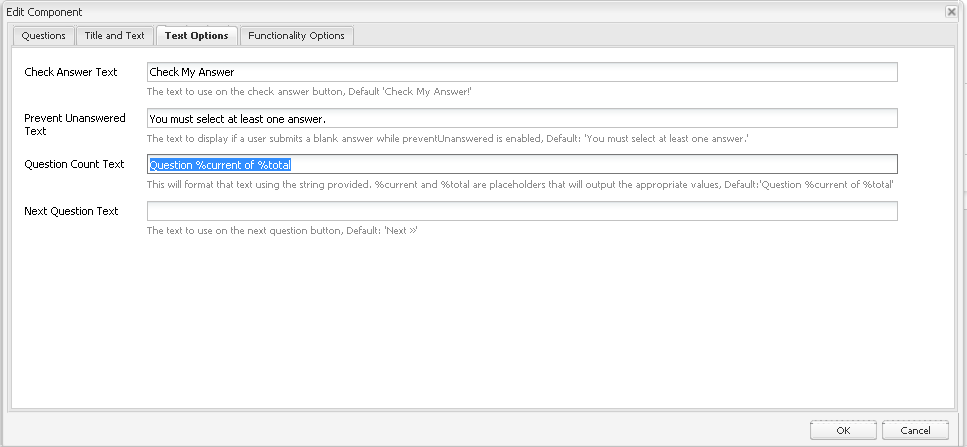The width and height of the screenshot is (967, 447).
Task: Go to the Functionality Options tab
Action: (296, 36)
